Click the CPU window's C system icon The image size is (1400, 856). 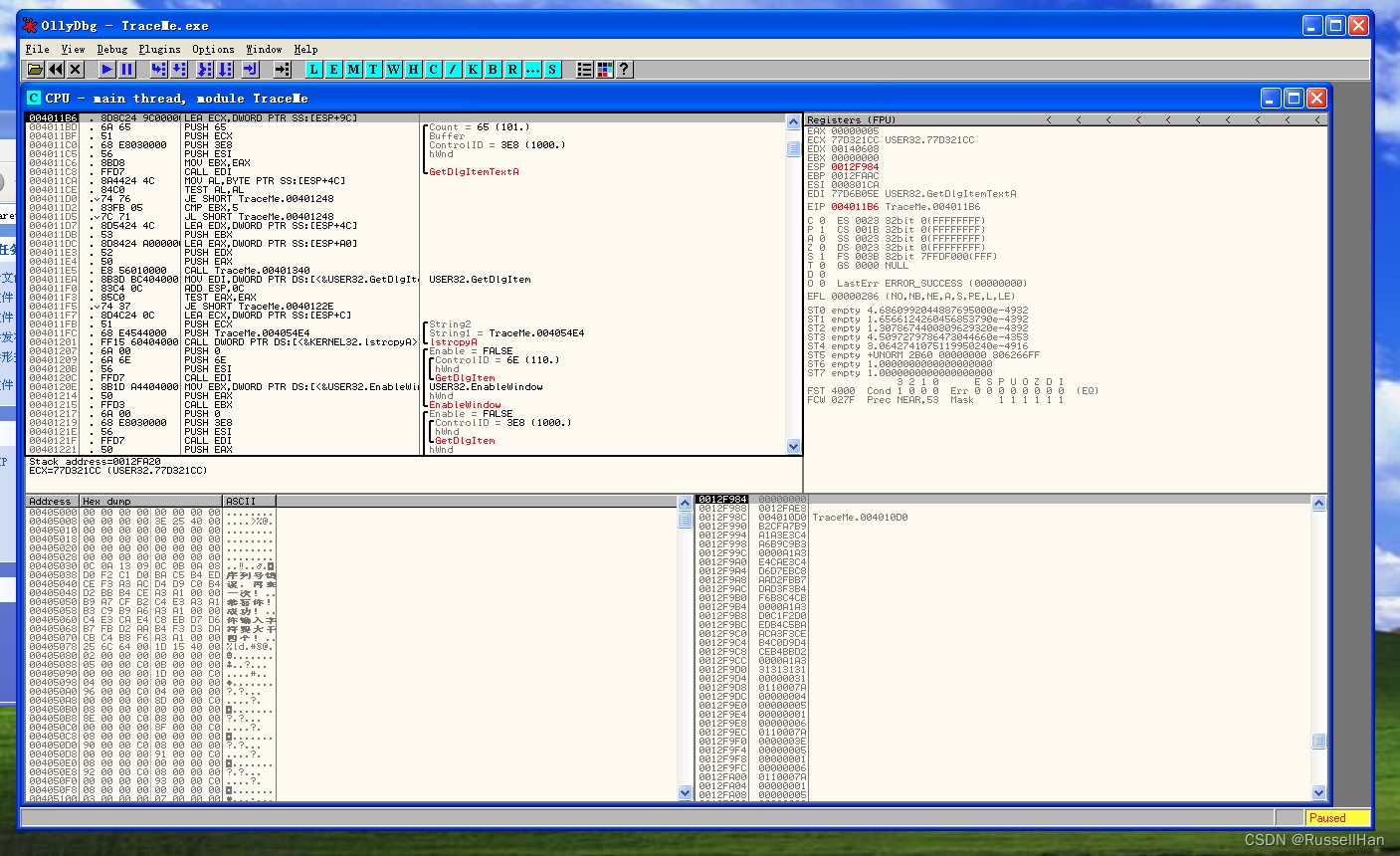(34, 98)
